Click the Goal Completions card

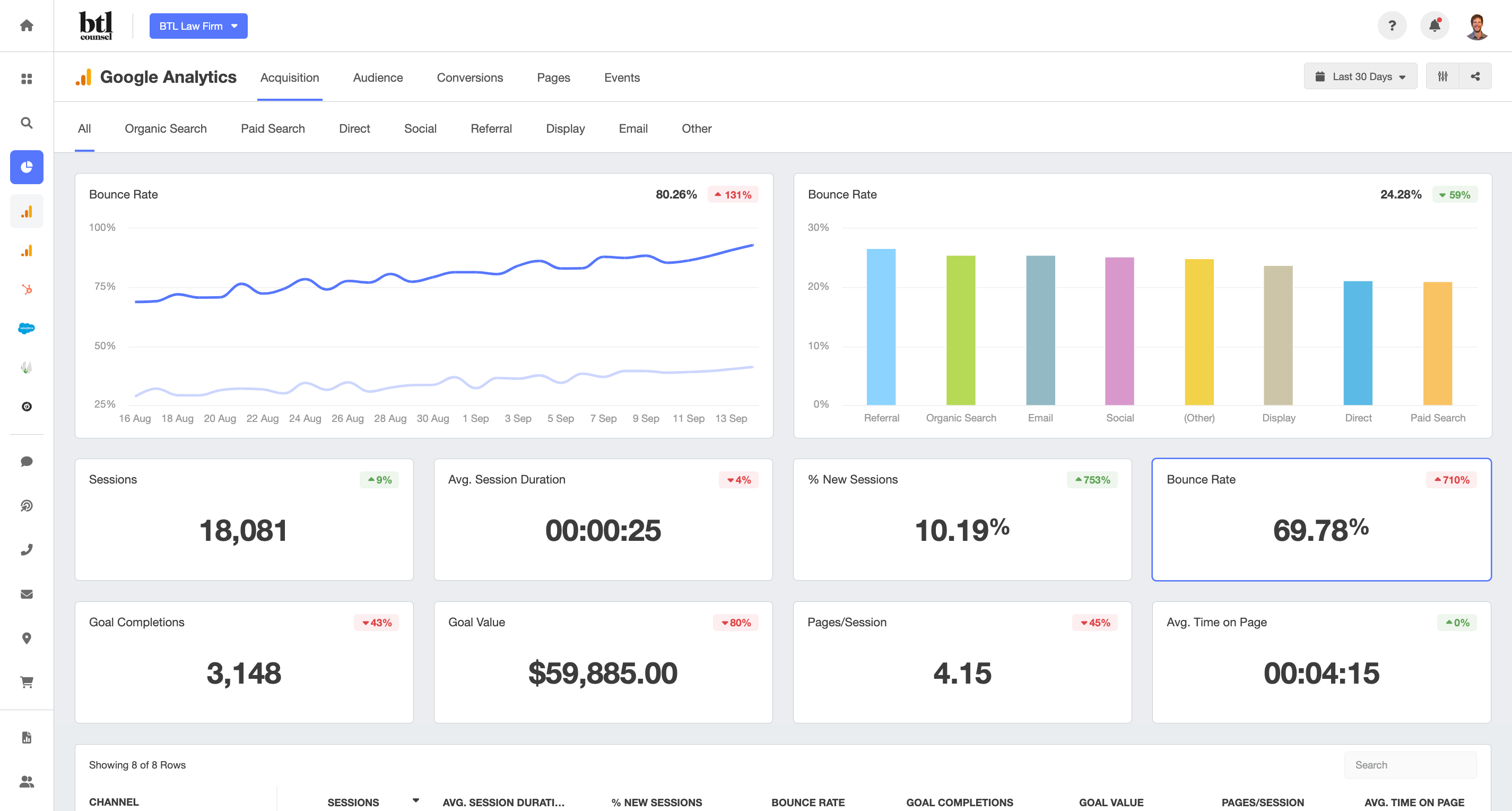coord(244,662)
